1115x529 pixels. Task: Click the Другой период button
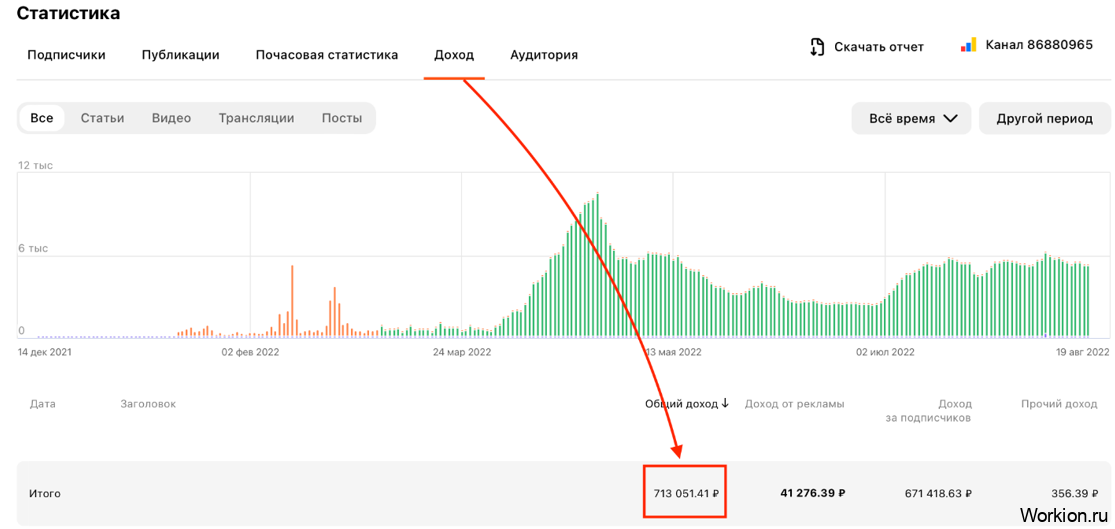coord(1045,119)
